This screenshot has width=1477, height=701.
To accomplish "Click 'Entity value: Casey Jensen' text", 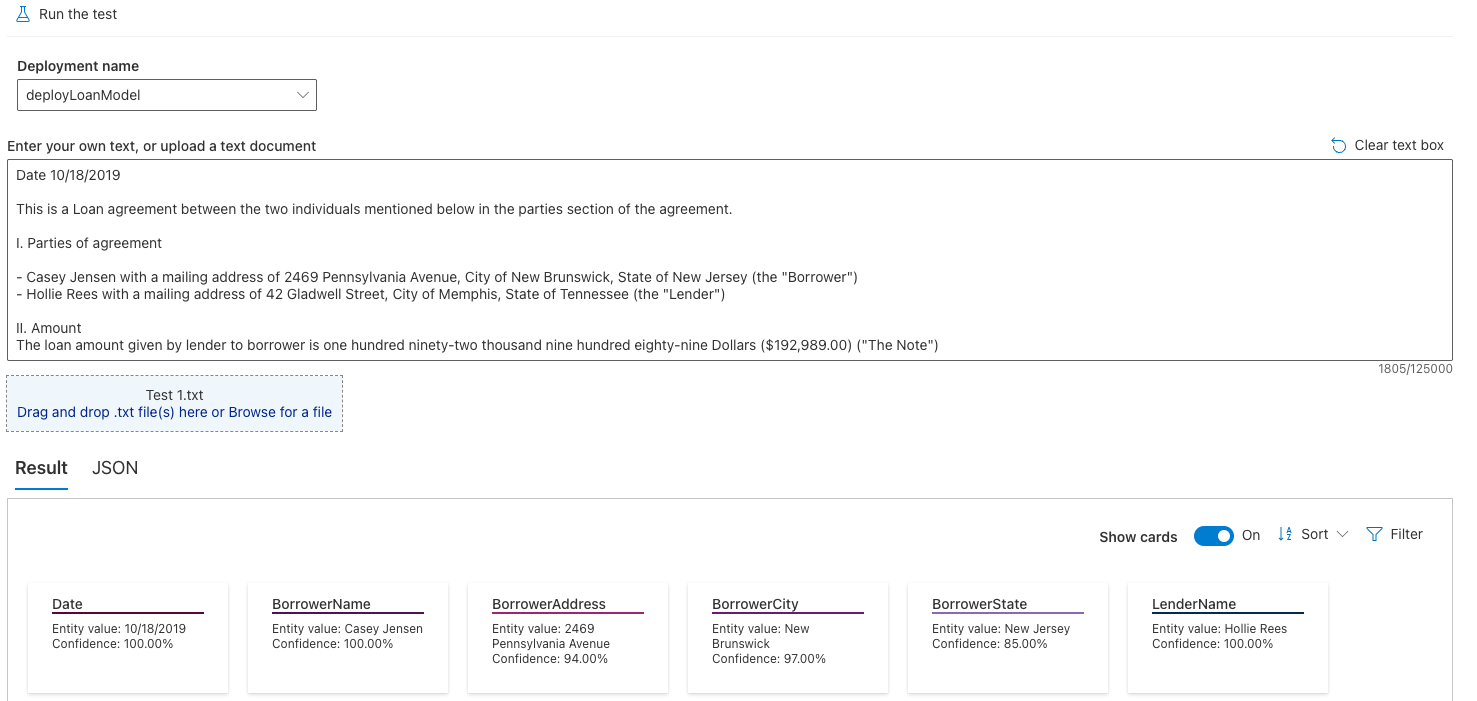I will point(347,629).
